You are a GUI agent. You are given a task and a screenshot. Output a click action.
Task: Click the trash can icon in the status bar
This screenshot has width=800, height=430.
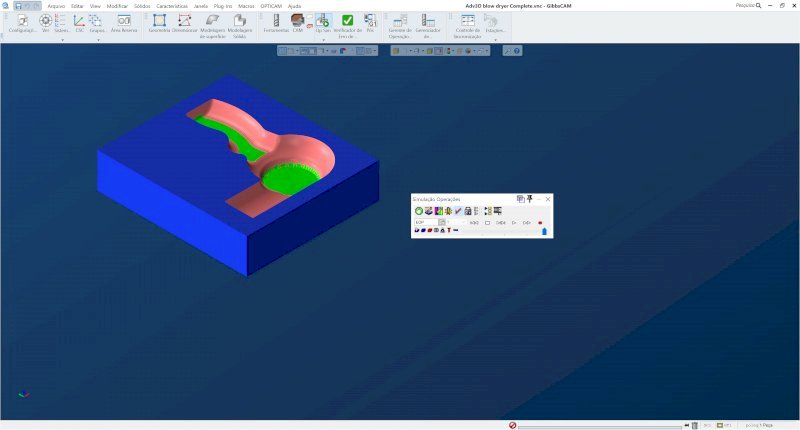(694, 425)
